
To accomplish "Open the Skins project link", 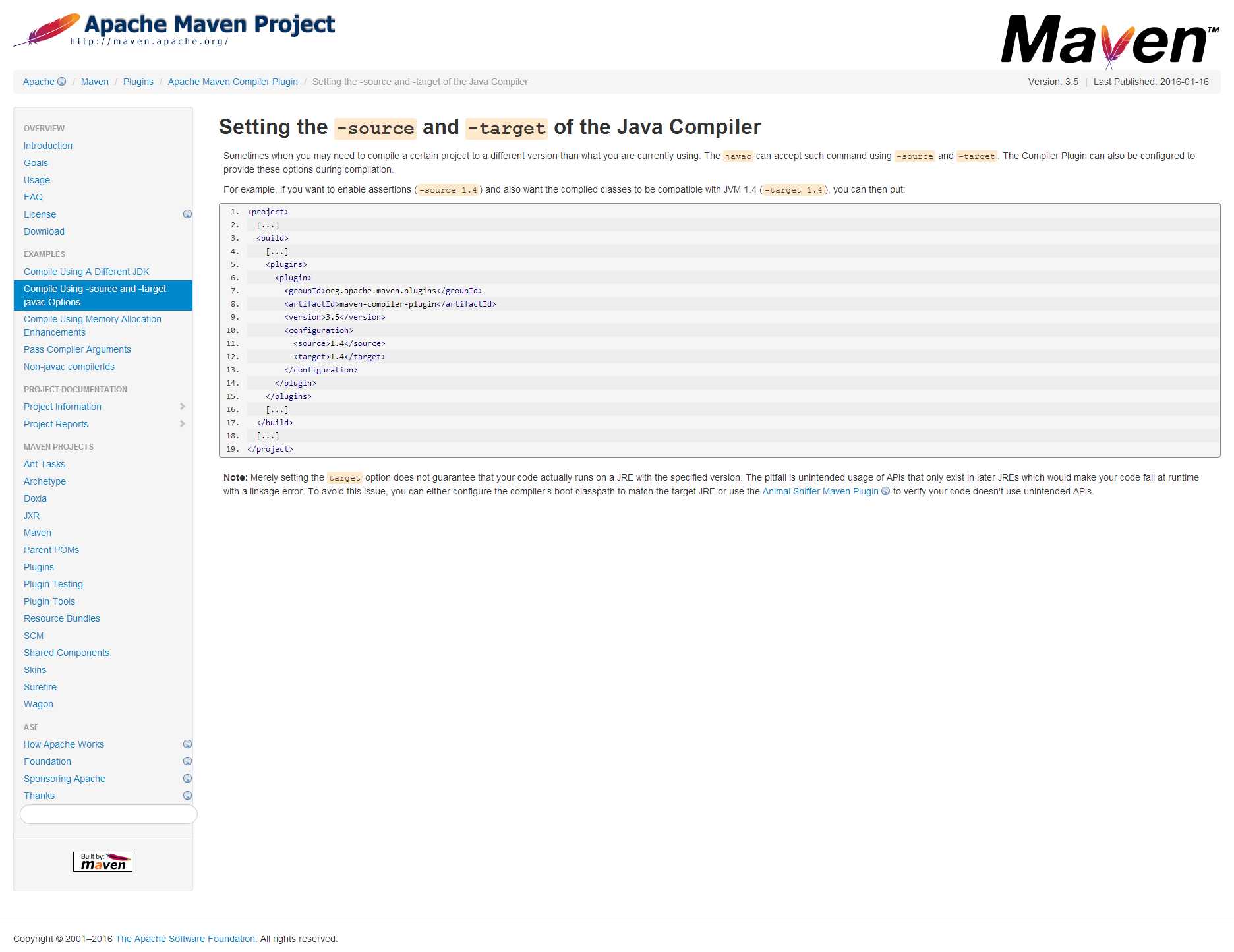I will click(x=35, y=670).
